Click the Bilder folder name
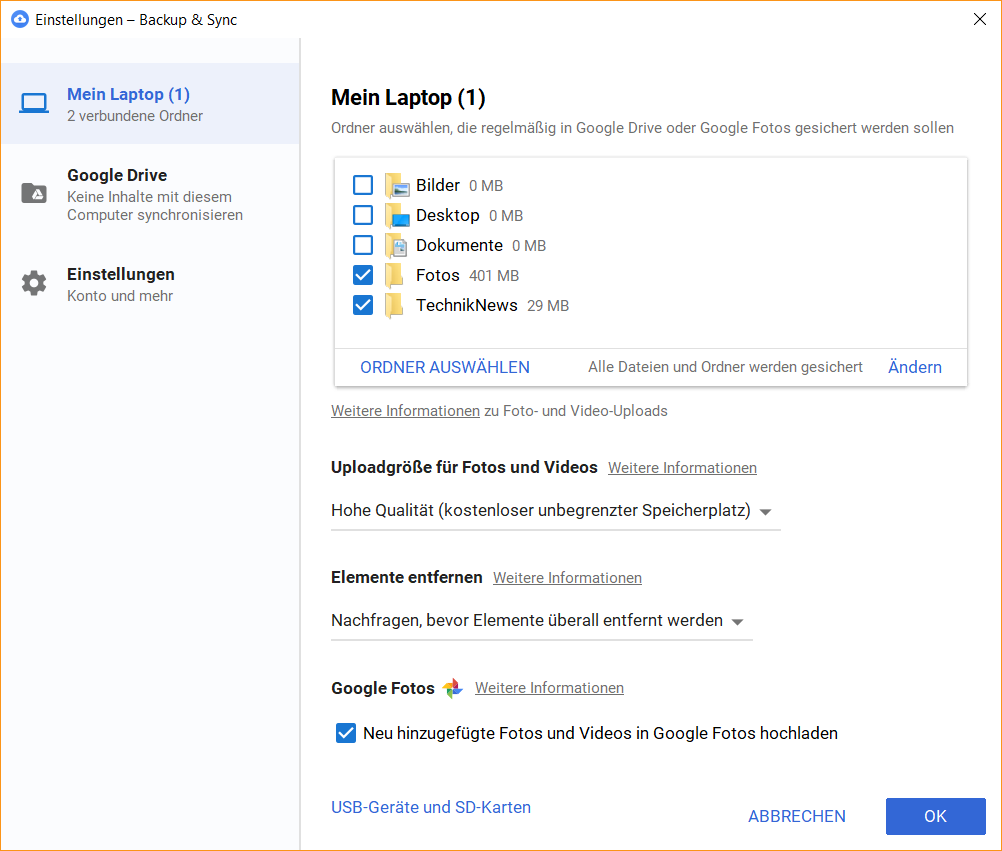 [438, 185]
